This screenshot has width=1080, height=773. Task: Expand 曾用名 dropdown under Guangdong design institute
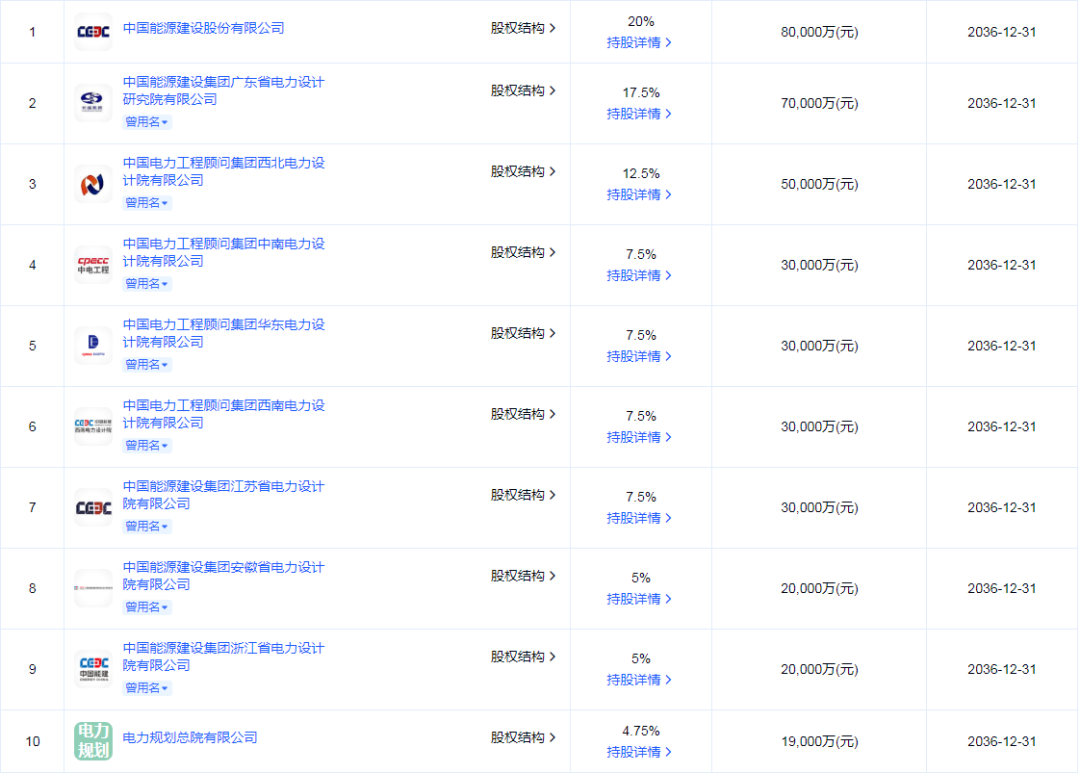(x=147, y=122)
